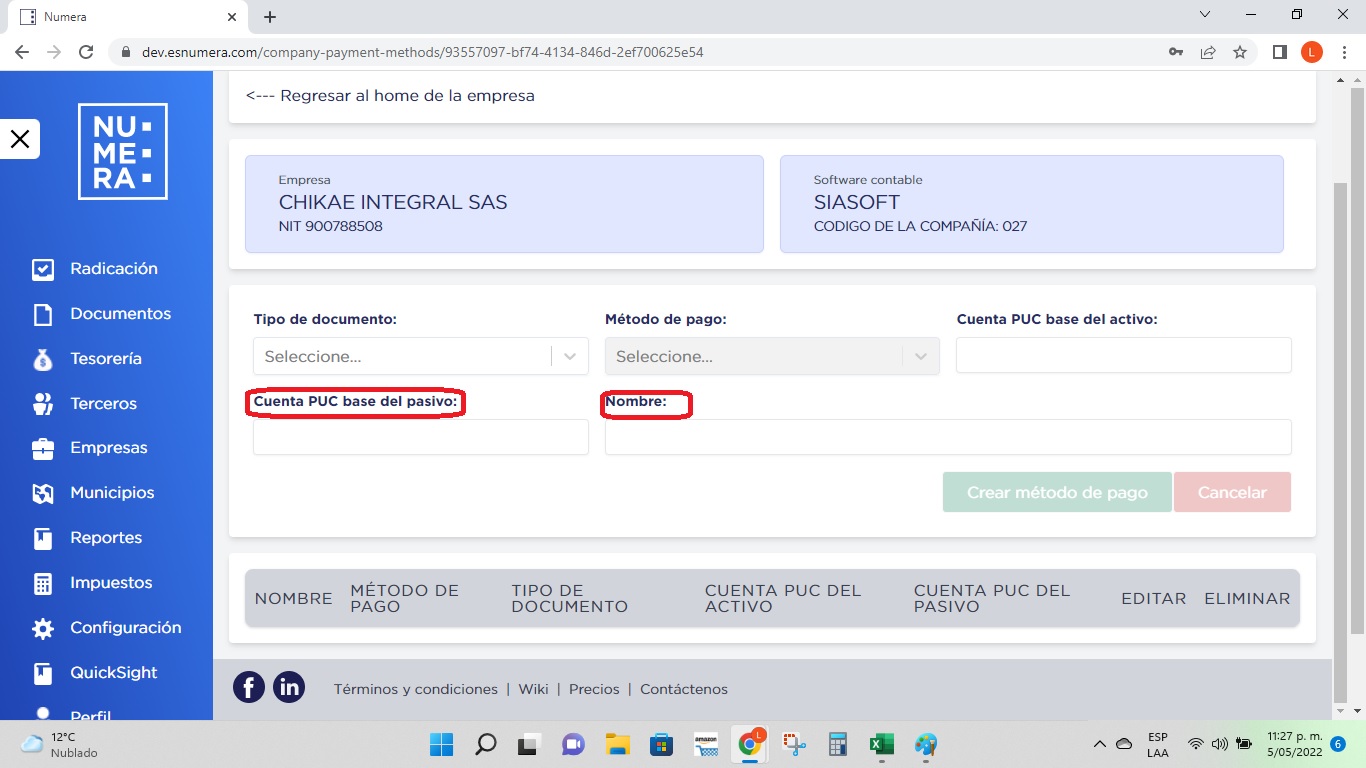Go to QuickSight menu item
Image resolution: width=1366 pixels, height=768 pixels.
pos(114,673)
